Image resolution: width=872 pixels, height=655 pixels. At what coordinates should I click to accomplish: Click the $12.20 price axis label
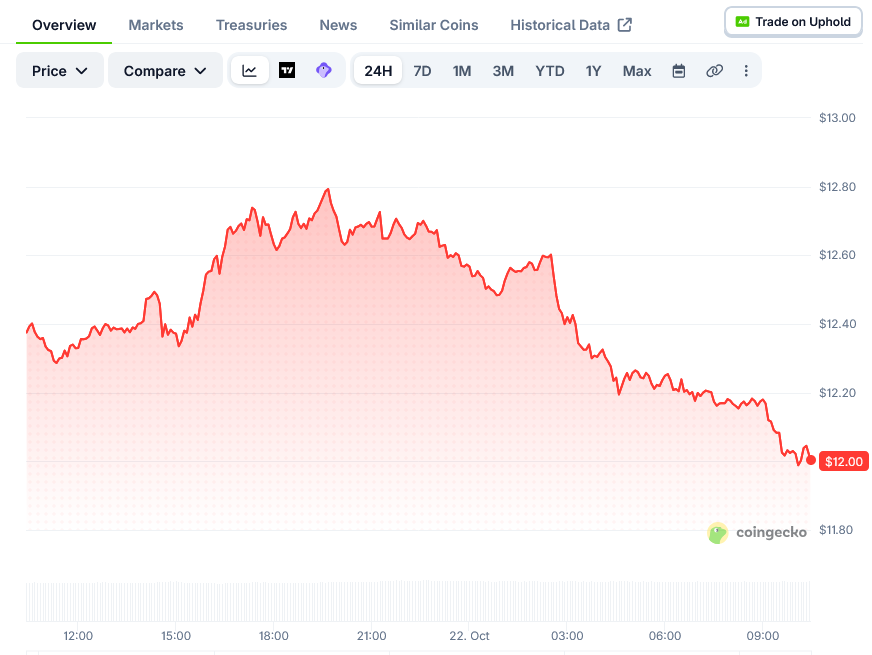click(x=837, y=393)
